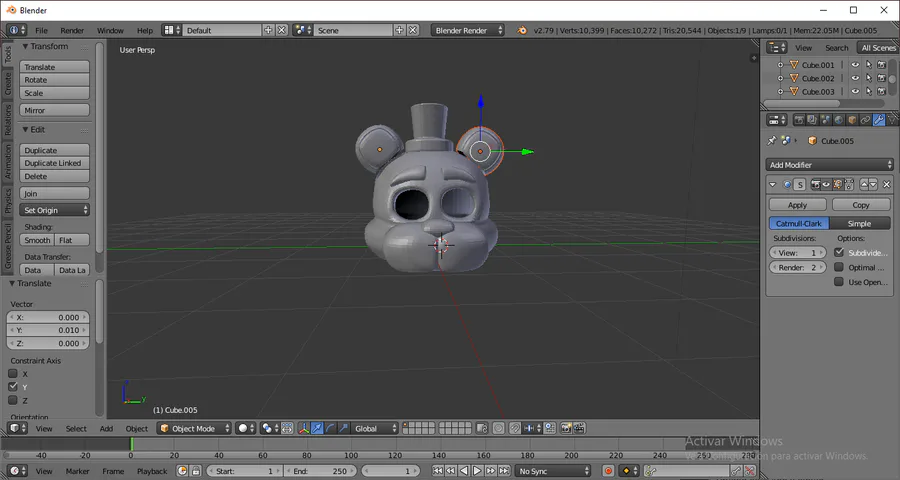Click the OpenGL render image icon
Screen dimensions: 900x480
[x=566, y=428]
